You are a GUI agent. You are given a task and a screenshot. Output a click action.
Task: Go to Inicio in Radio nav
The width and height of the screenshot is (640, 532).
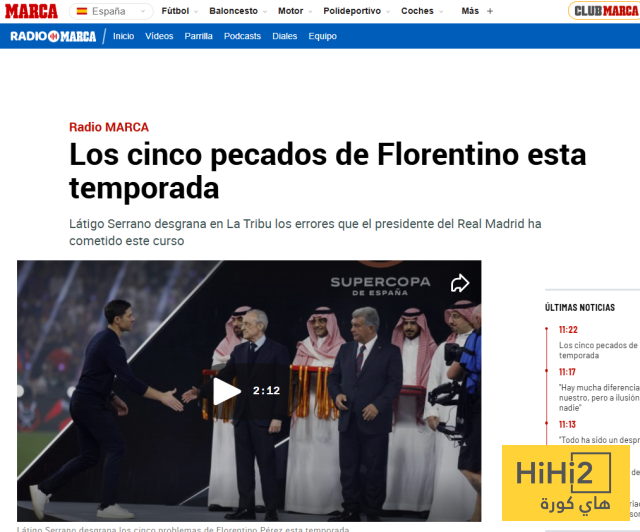coord(123,36)
